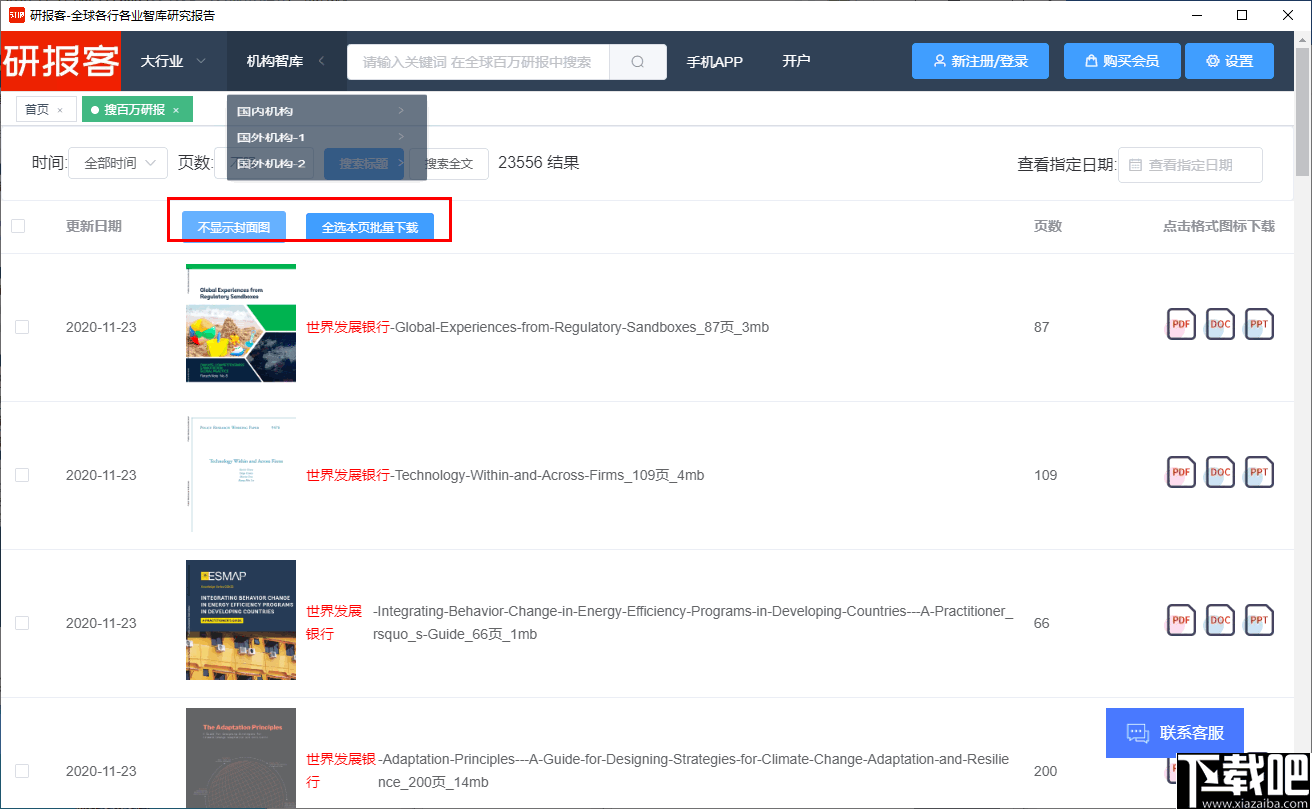Click the 23556 结果 result count
1312x809 pixels.
click(x=538, y=162)
